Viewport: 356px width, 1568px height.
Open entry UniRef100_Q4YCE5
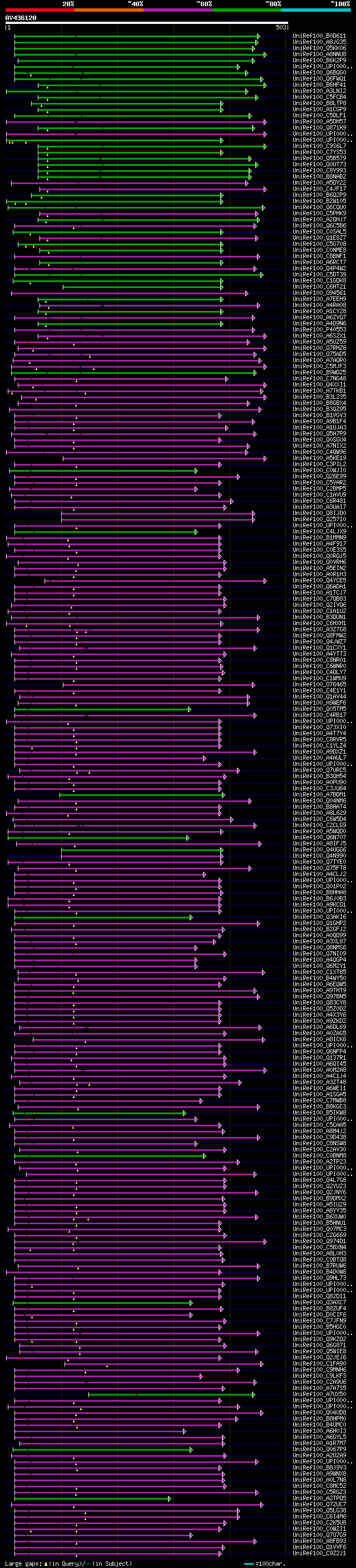point(319,581)
